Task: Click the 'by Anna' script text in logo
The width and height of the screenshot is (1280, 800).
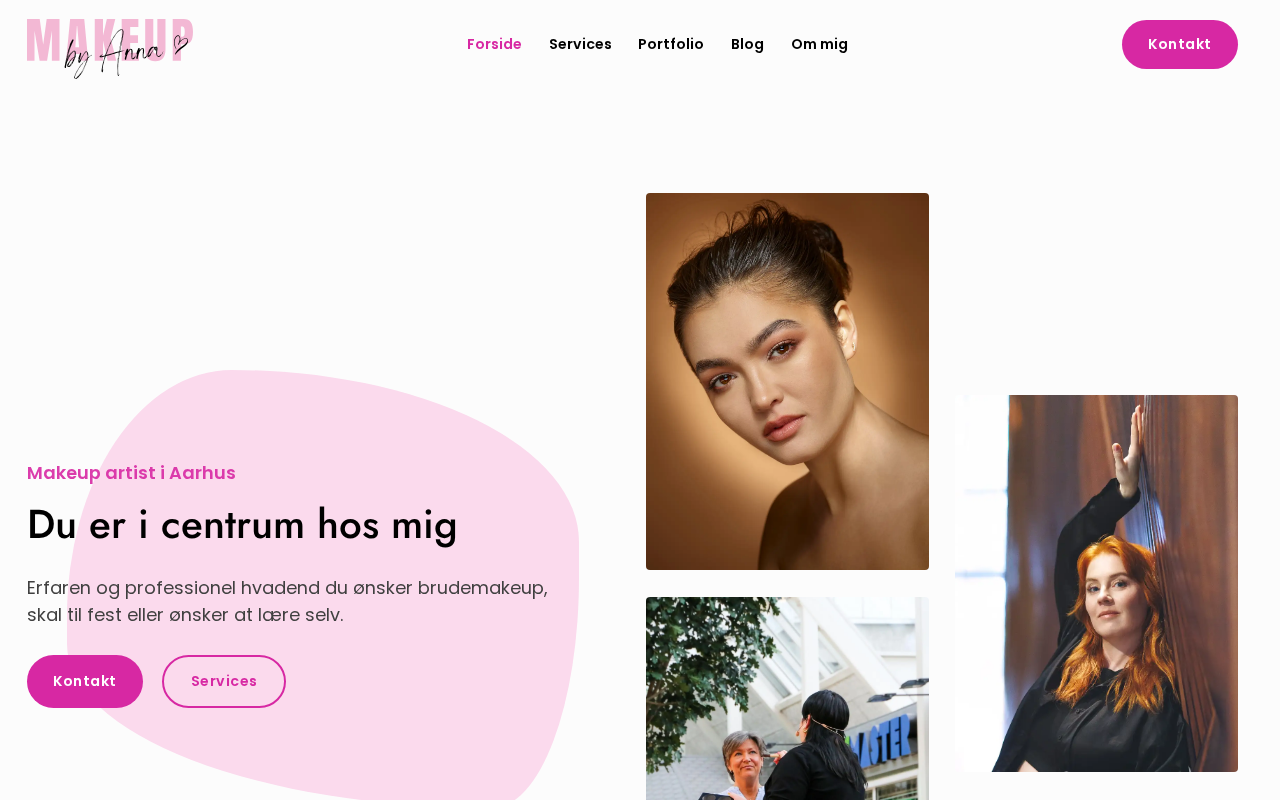Action: (115, 53)
